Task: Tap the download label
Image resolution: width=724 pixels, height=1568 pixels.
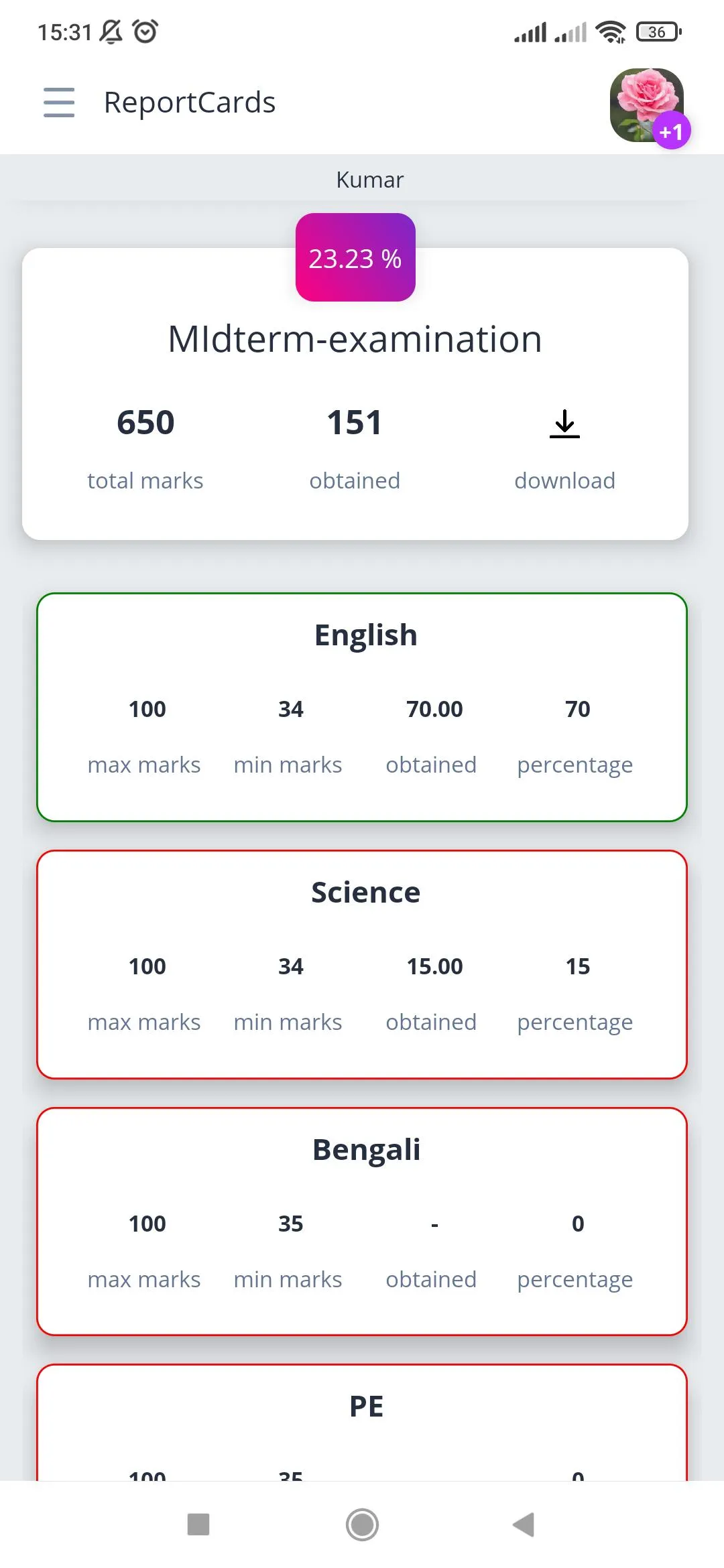Action: (x=564, y=480)
